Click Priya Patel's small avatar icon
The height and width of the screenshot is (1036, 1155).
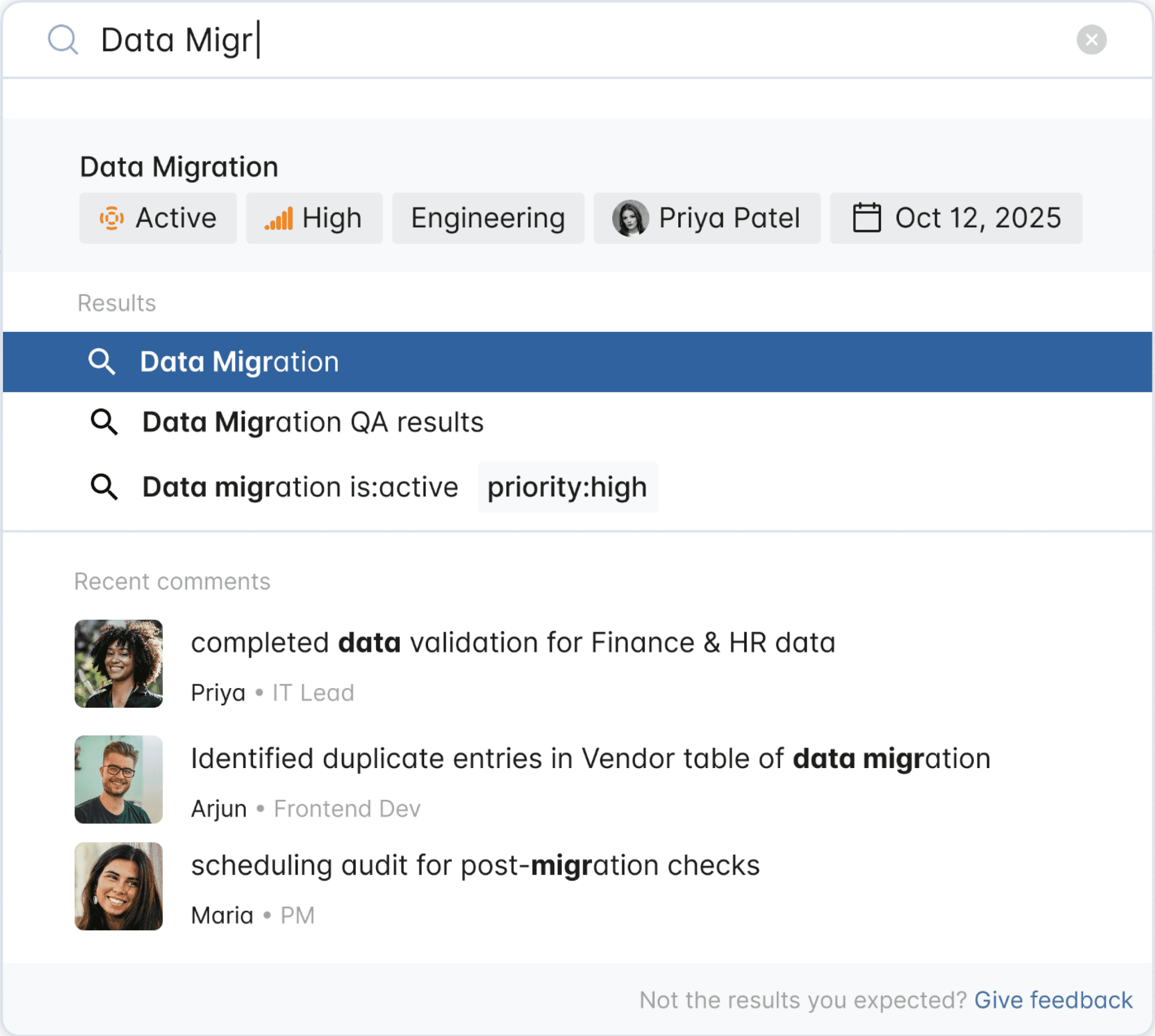click(630, 218)
